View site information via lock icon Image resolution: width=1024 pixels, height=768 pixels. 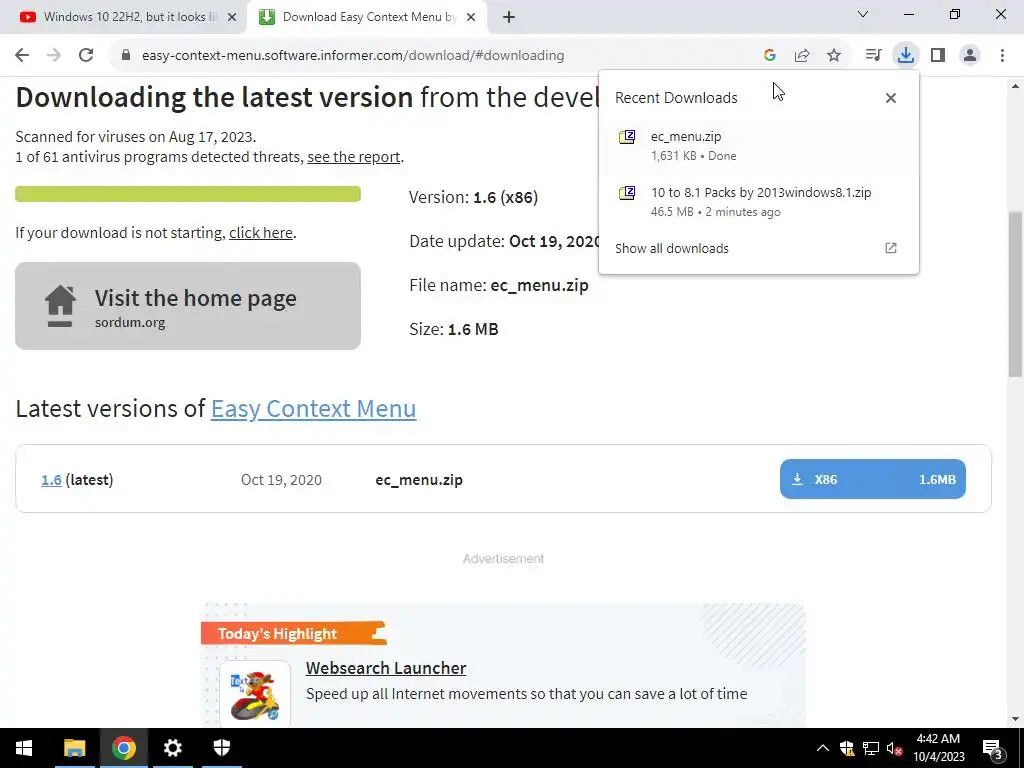126,56
